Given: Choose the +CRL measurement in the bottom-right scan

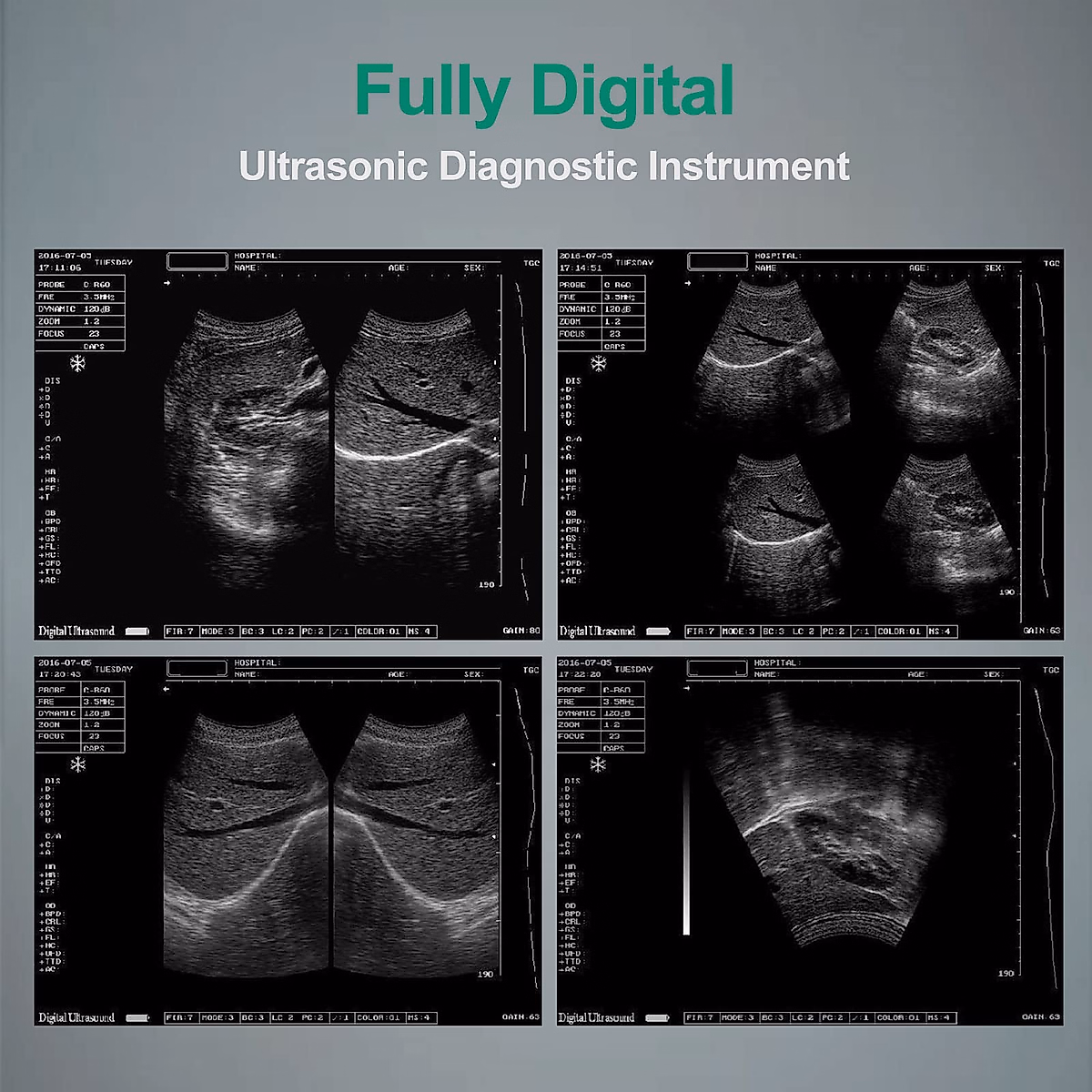Looking at the screenshot, I should (x=570, y=921).
